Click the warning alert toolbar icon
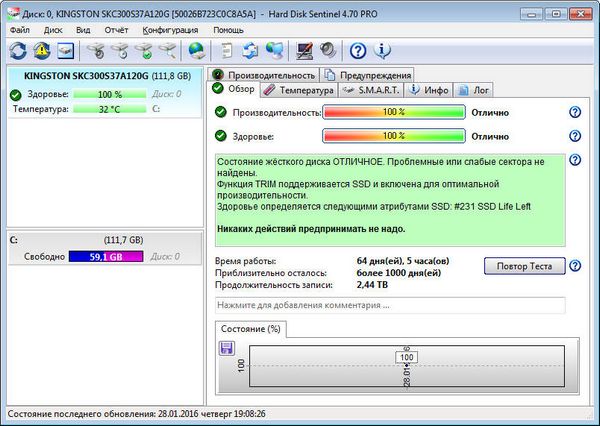Image resolution: width=600 pixels, height=426 pixels. (x=42, y=51)
